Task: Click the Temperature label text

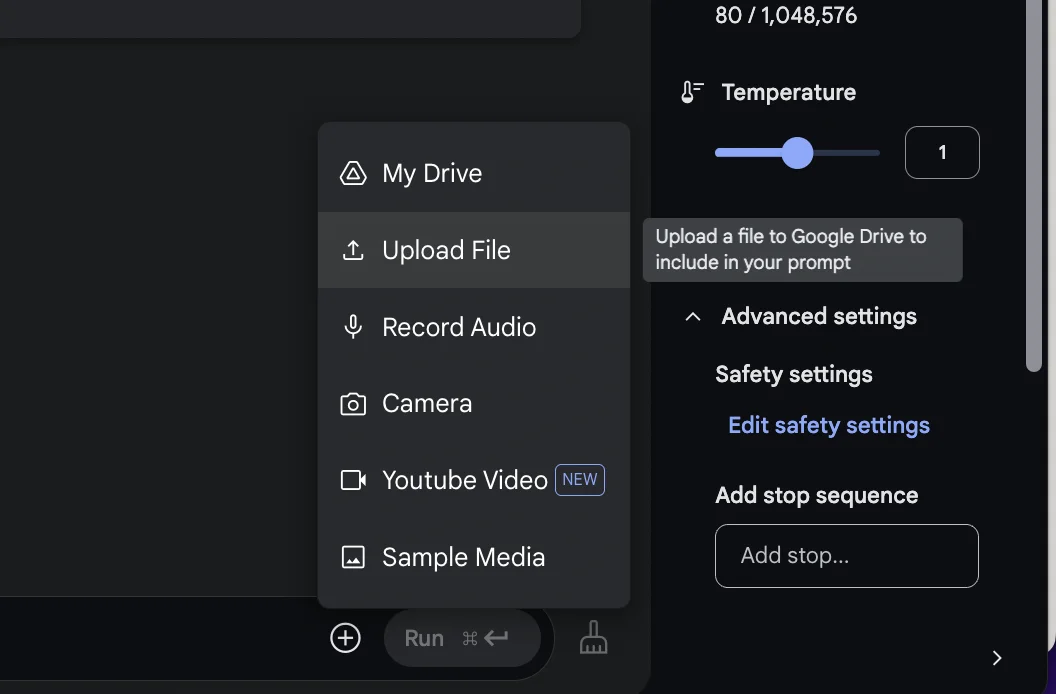Action: [x=789, y=92]
